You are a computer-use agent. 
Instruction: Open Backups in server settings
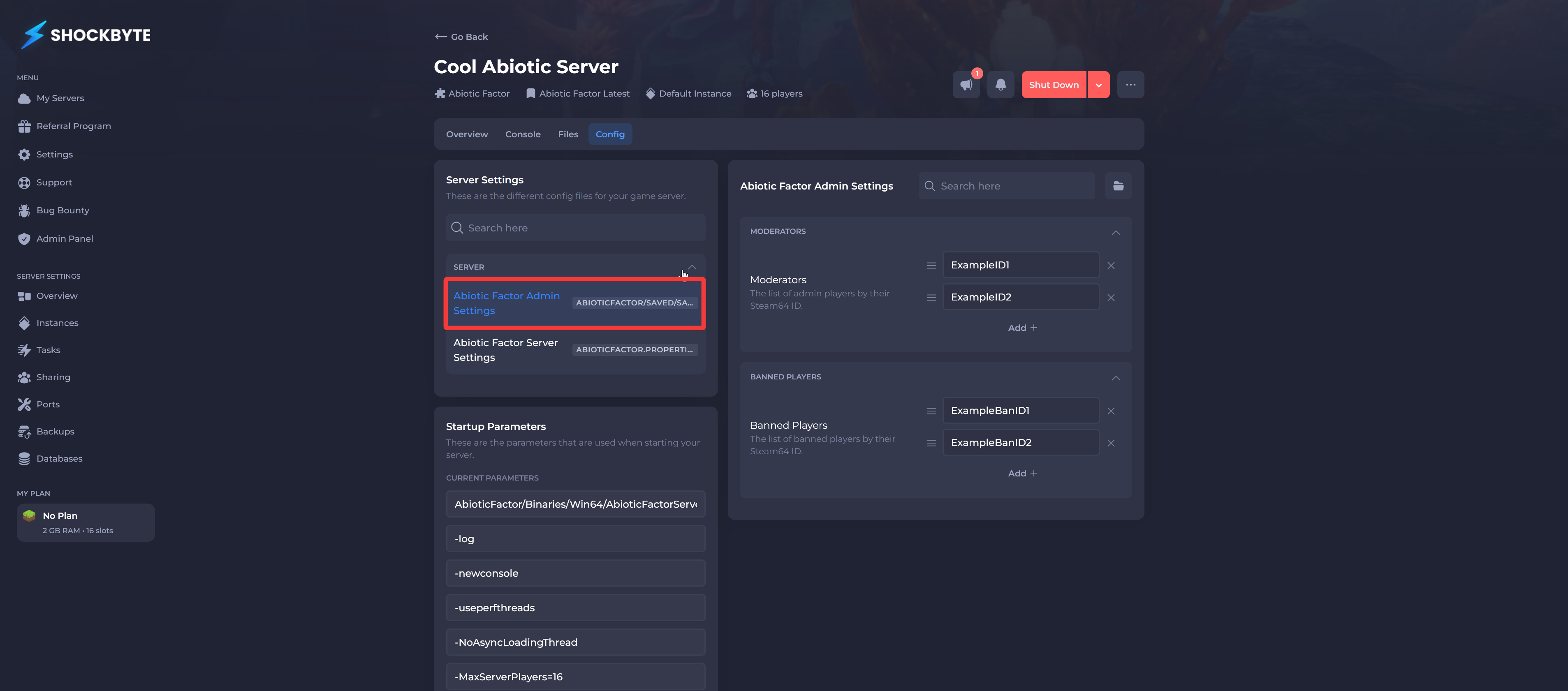click(x=46, y=431)
